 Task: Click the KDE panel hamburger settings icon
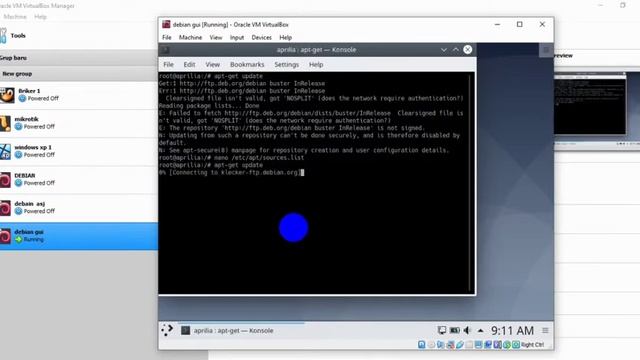545,330
